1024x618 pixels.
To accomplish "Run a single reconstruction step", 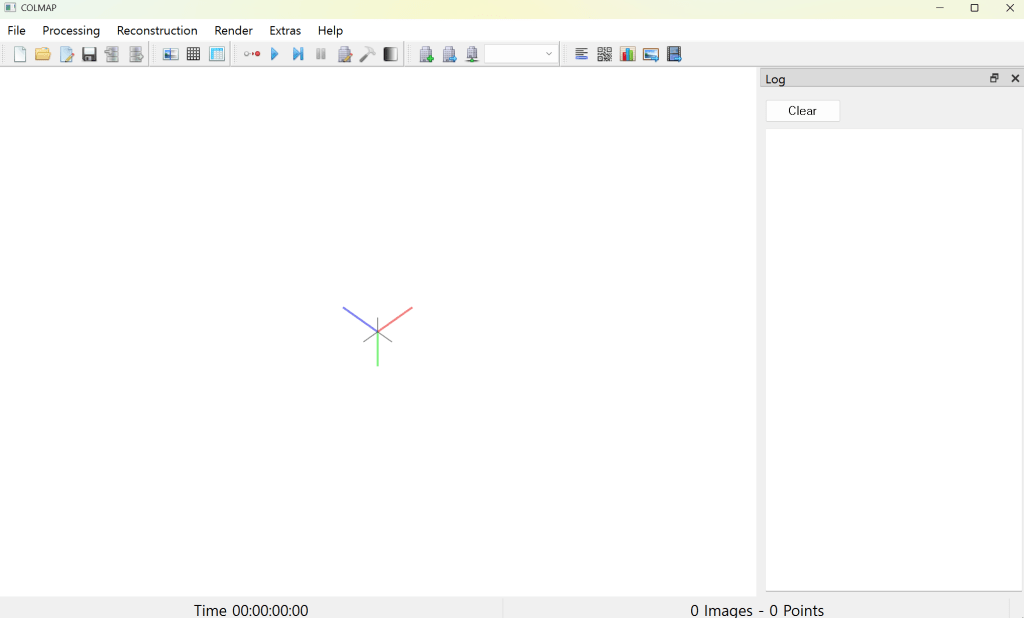I will [x=298, y=54].
